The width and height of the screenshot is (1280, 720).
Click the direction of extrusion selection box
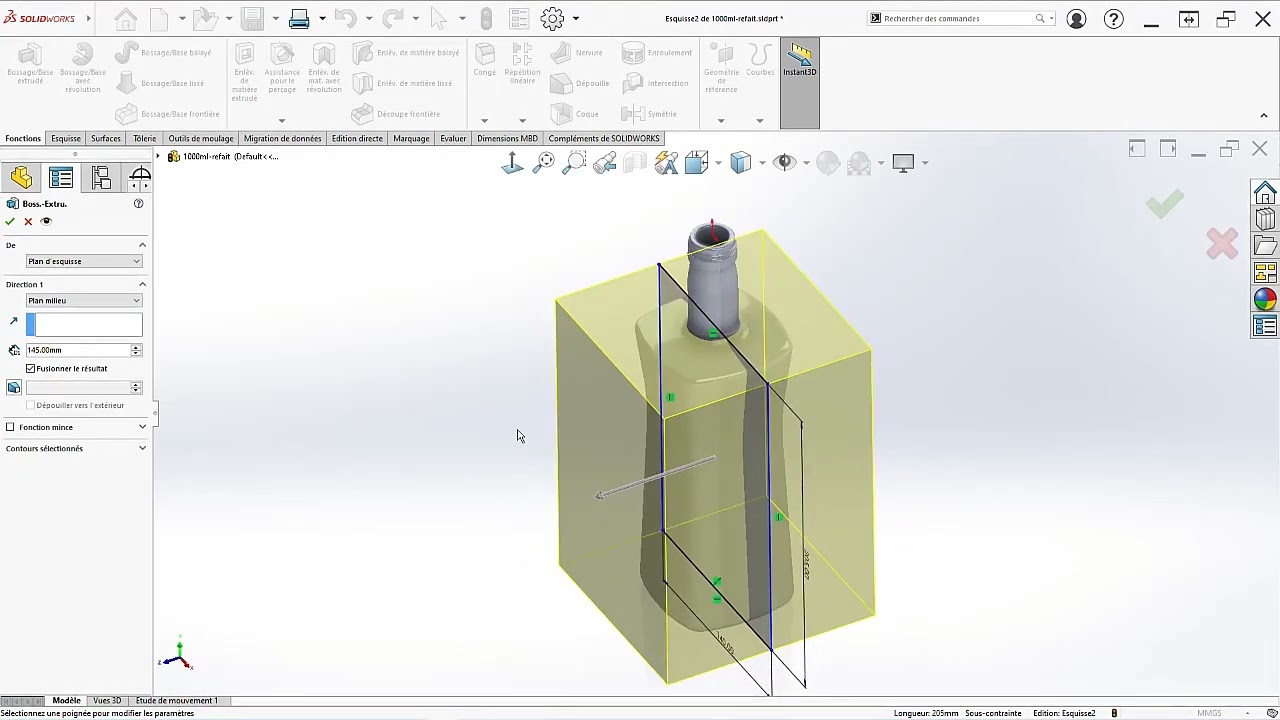pos(84,324)
